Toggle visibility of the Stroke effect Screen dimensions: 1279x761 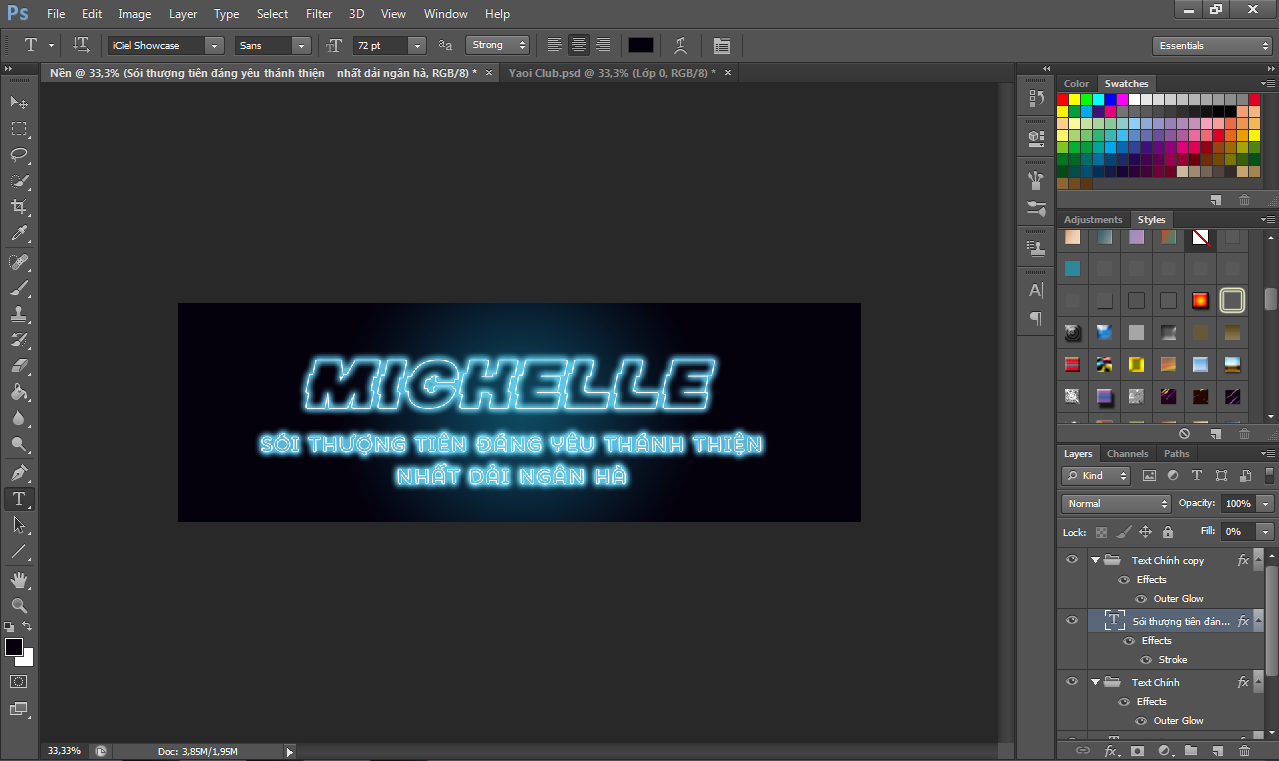[x=1146, y=660]
